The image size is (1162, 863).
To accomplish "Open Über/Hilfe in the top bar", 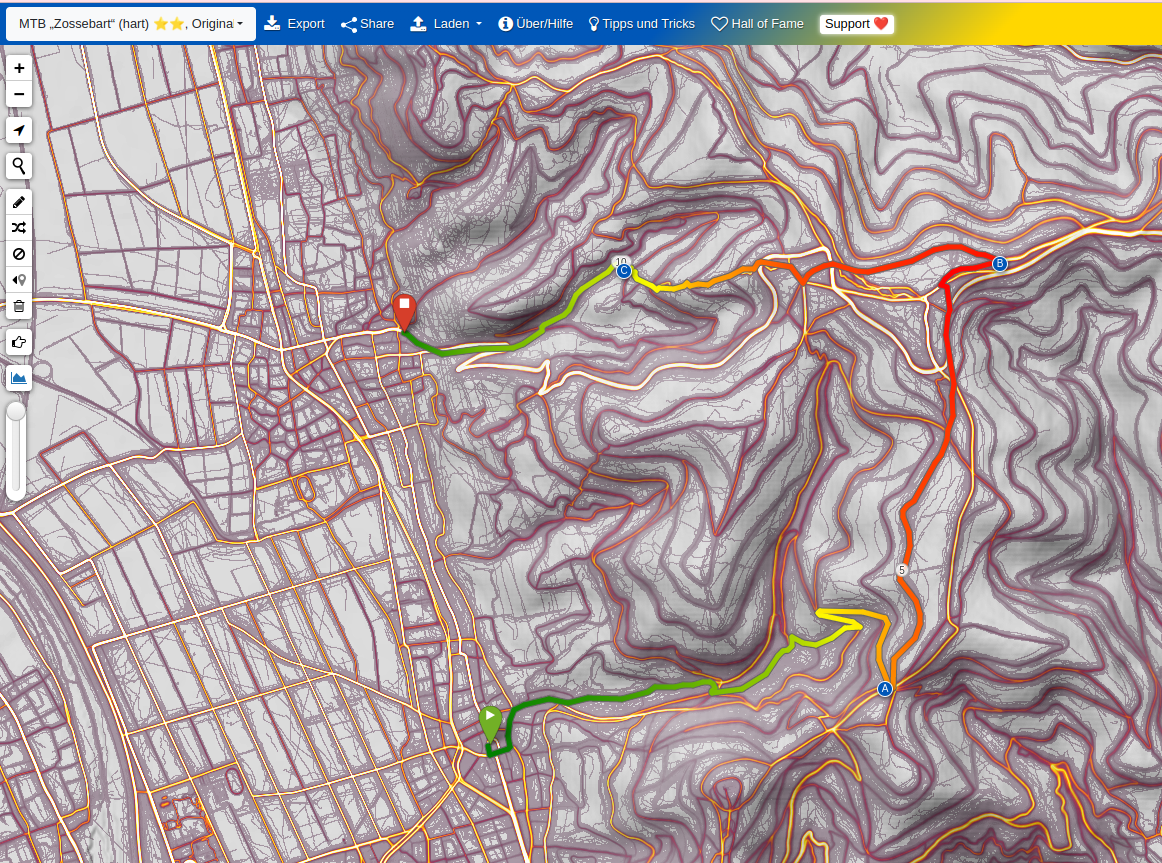I will (x=536, y=24).
